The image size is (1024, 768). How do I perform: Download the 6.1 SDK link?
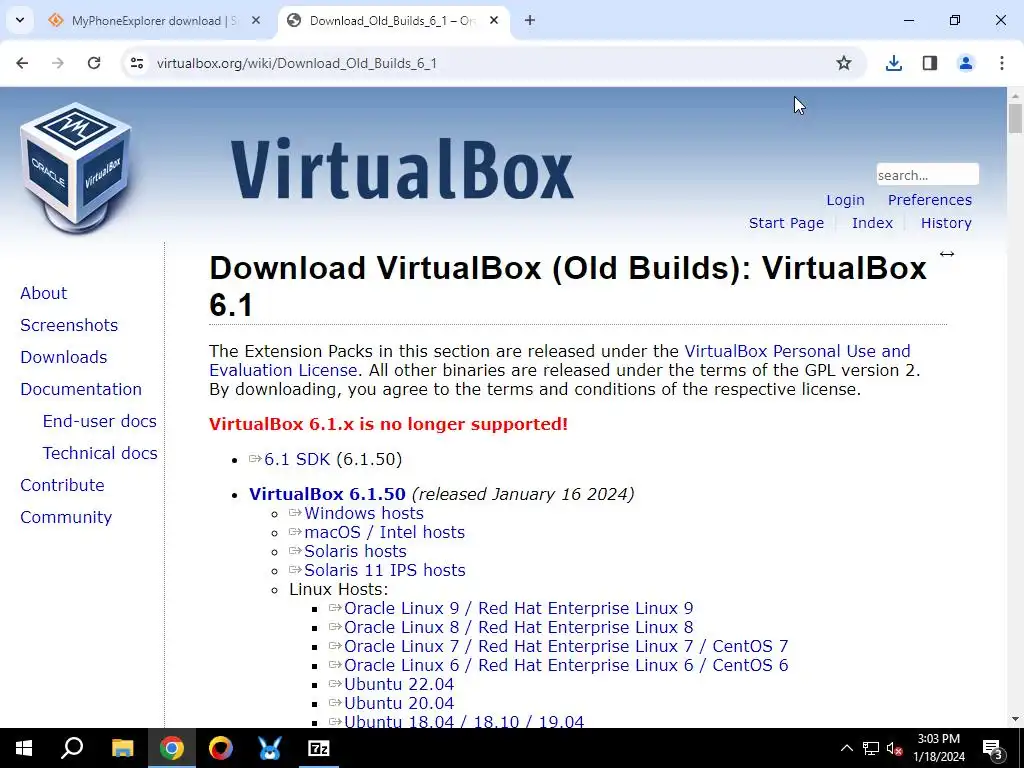click(x=297, y=459)
